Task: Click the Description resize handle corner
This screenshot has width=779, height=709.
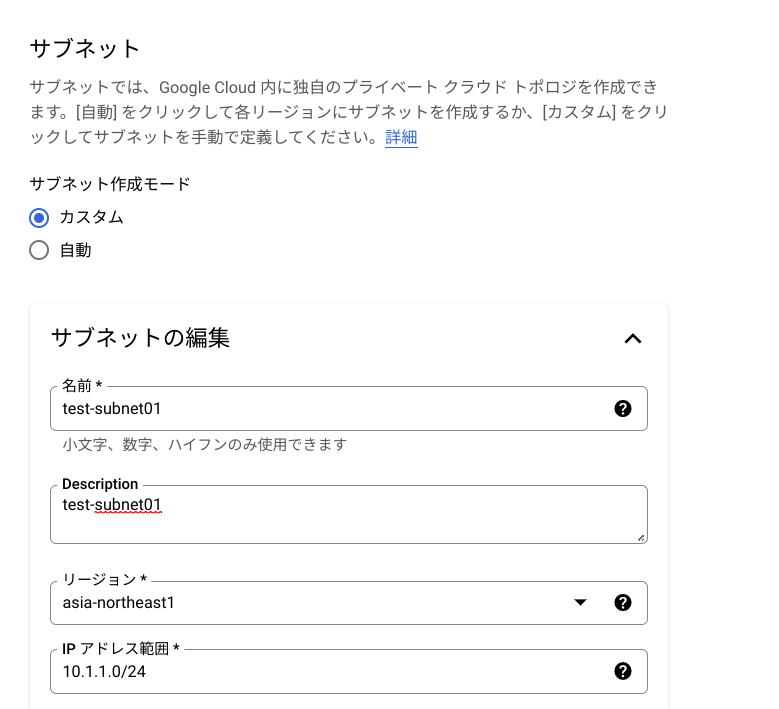Action: click(641, 538)
